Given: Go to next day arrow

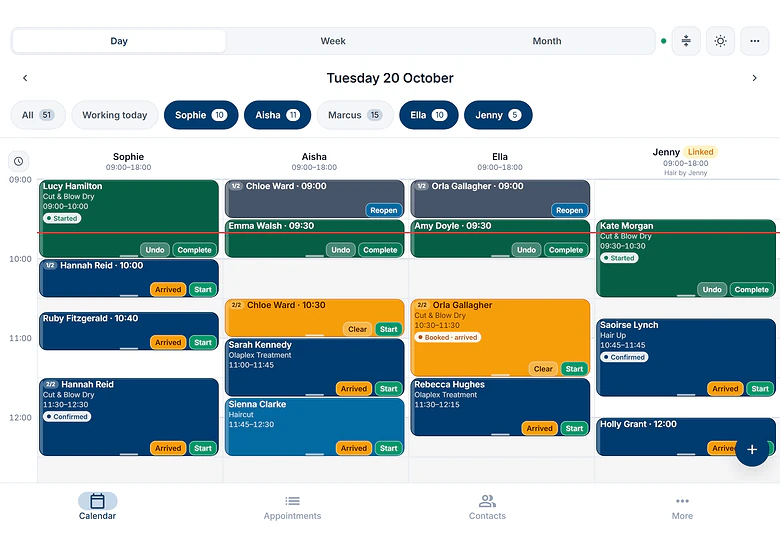Looking at the screenshot, I should (754, 78).
